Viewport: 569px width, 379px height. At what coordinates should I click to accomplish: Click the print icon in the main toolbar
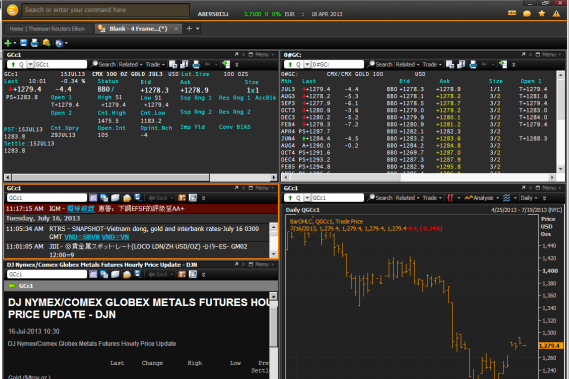click(x=35, y=43)
